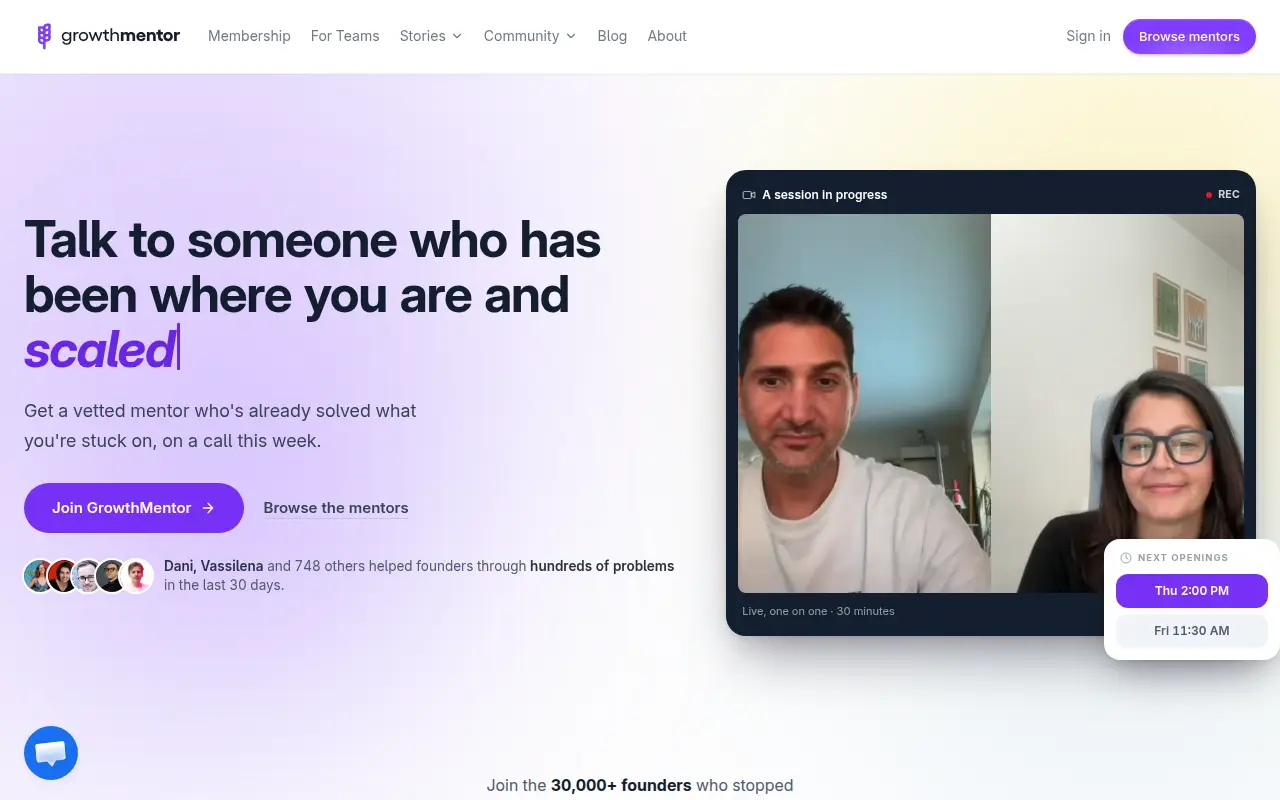Viewport: 1280px width, 800px height.
Task: Expand the Community dropdown
Action: [x=529, y=36]
